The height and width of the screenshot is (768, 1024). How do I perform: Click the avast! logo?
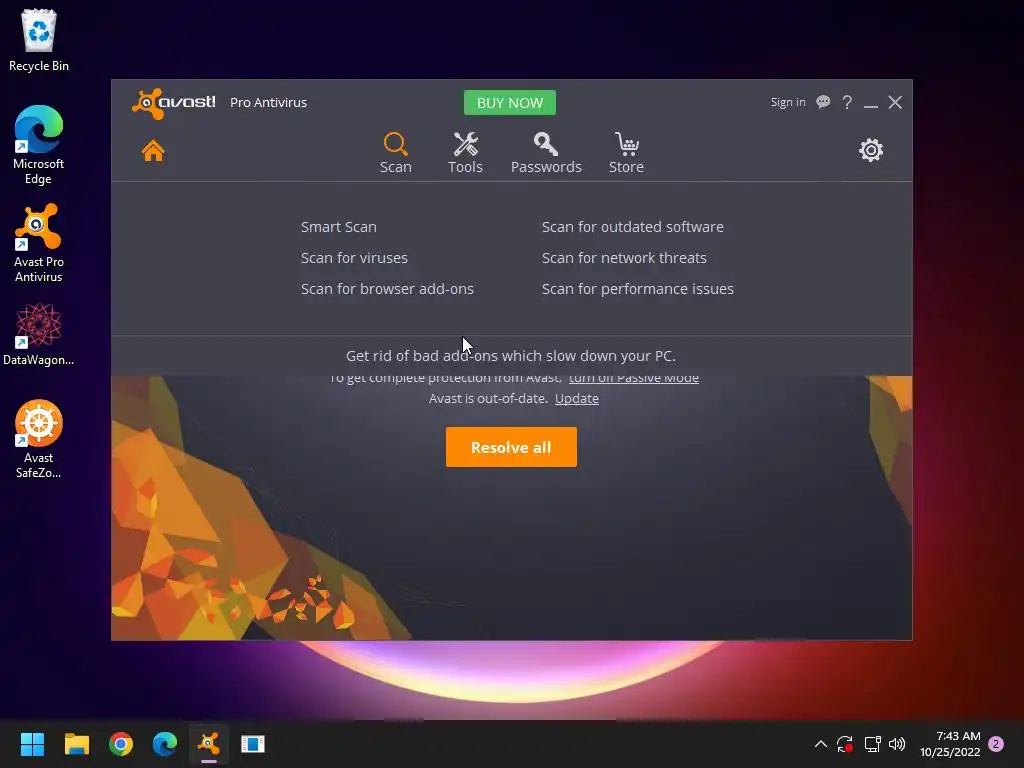pyautogui.click(x=174, y=103)
